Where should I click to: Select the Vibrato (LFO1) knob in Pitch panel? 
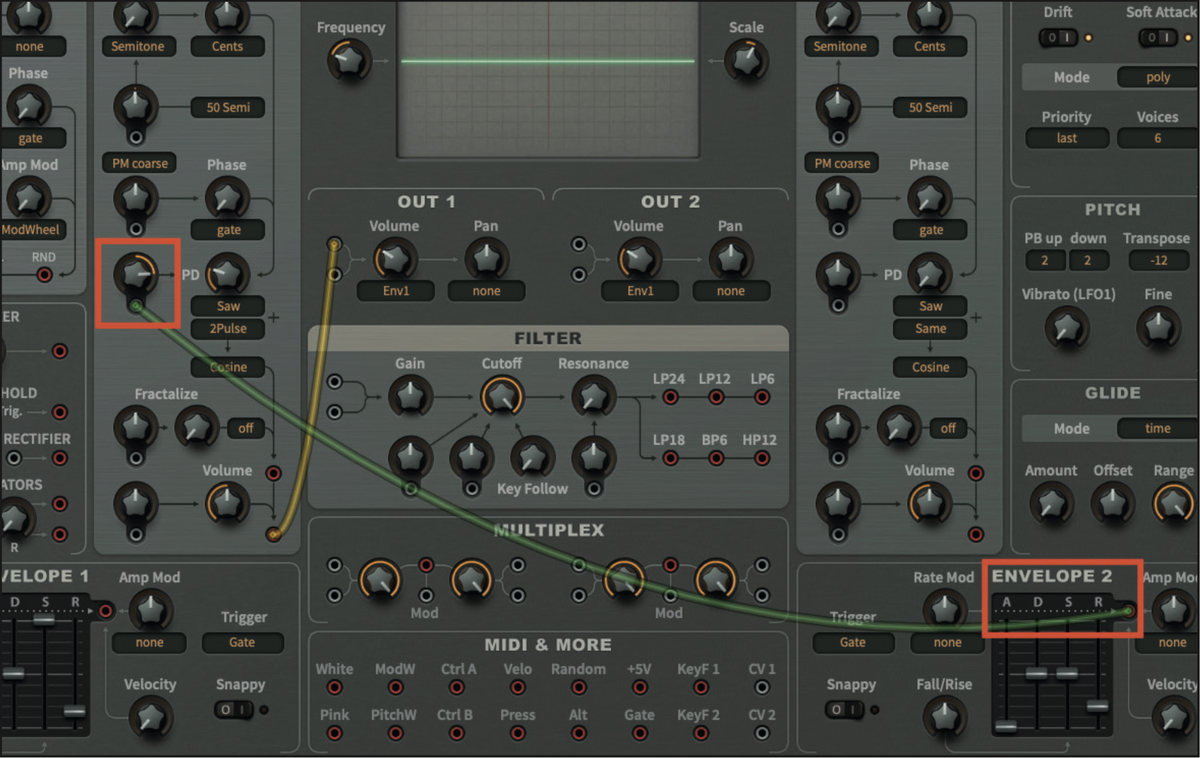pyautogui.click(x=1067, y=327)
